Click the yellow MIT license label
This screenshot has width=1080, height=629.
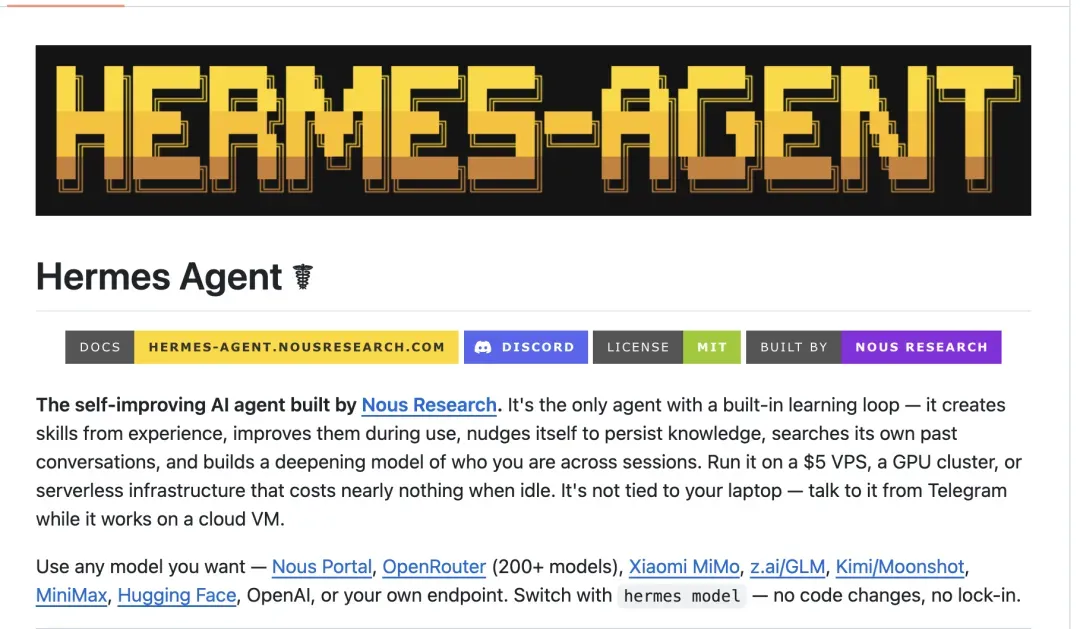(x=712, y=347)
